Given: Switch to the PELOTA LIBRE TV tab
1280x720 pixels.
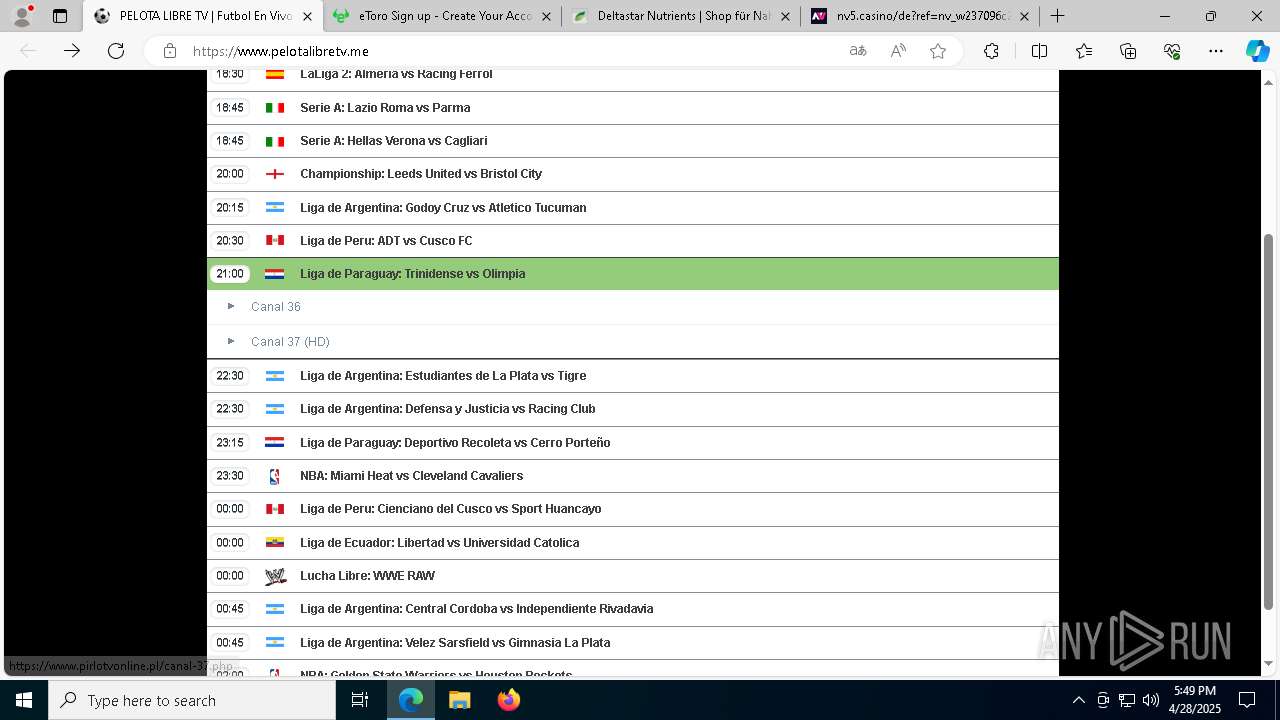Looking at the screenshot, I should coord(204,16).
